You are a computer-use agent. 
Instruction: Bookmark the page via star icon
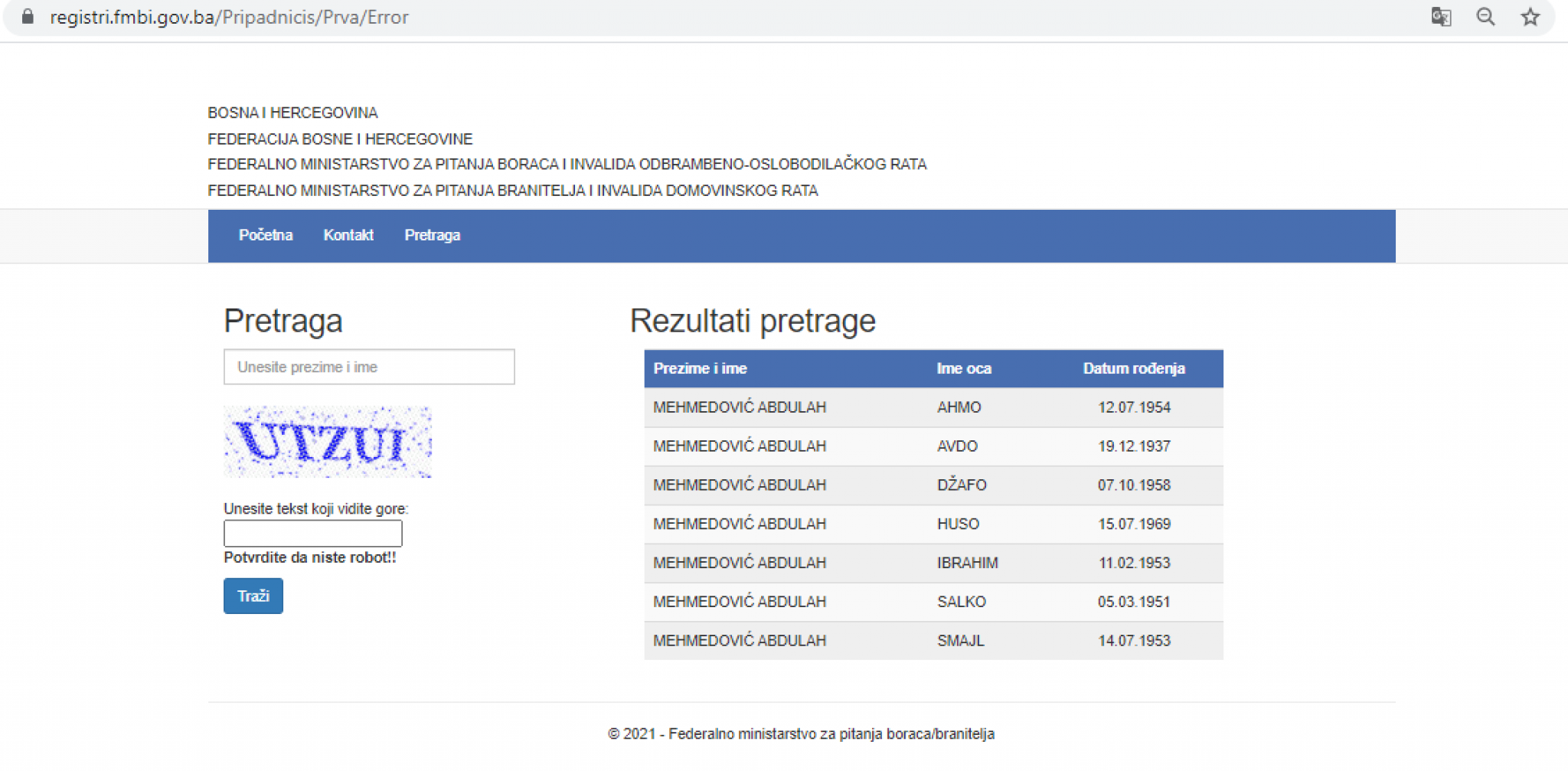(1530, 17)
